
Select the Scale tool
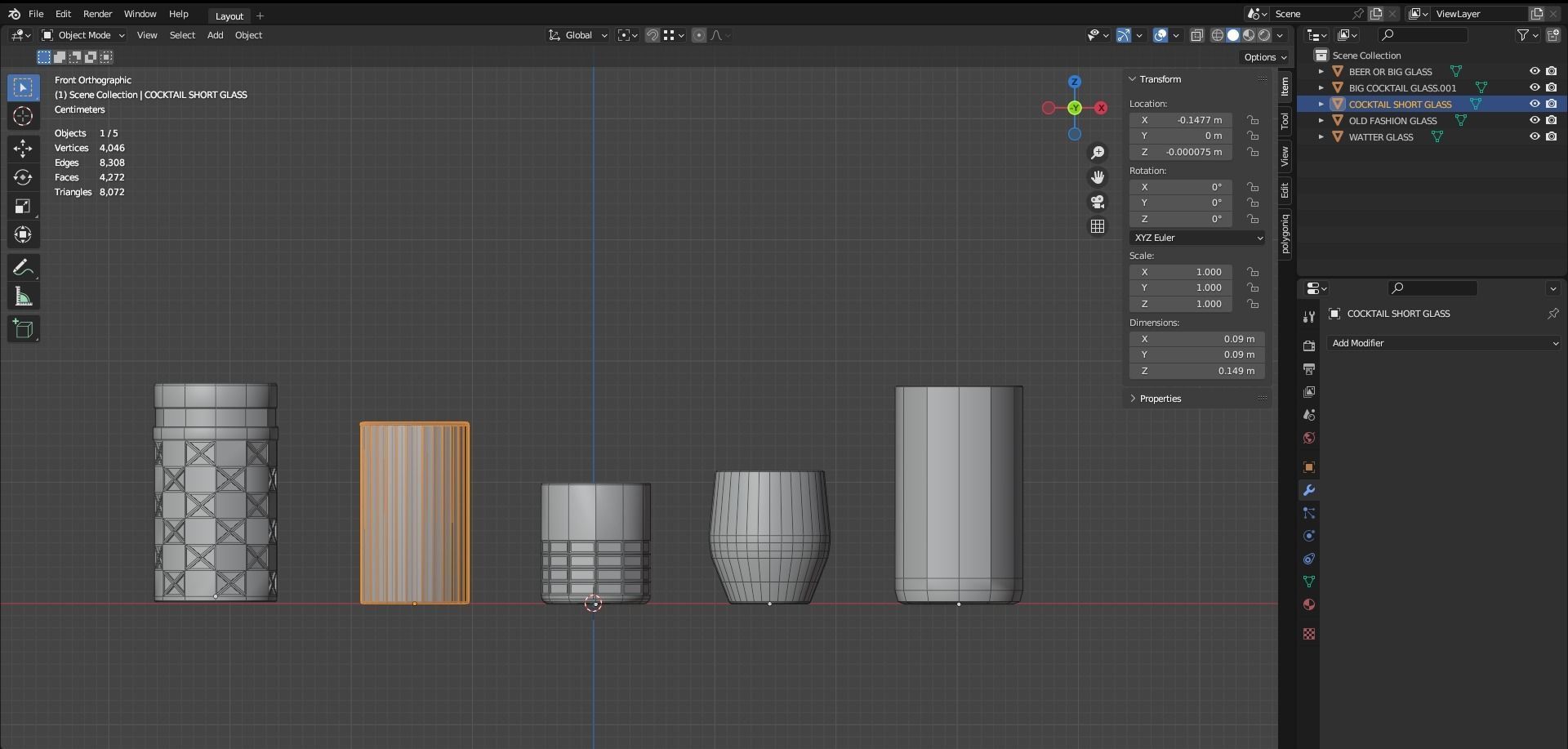click(23, 207)
